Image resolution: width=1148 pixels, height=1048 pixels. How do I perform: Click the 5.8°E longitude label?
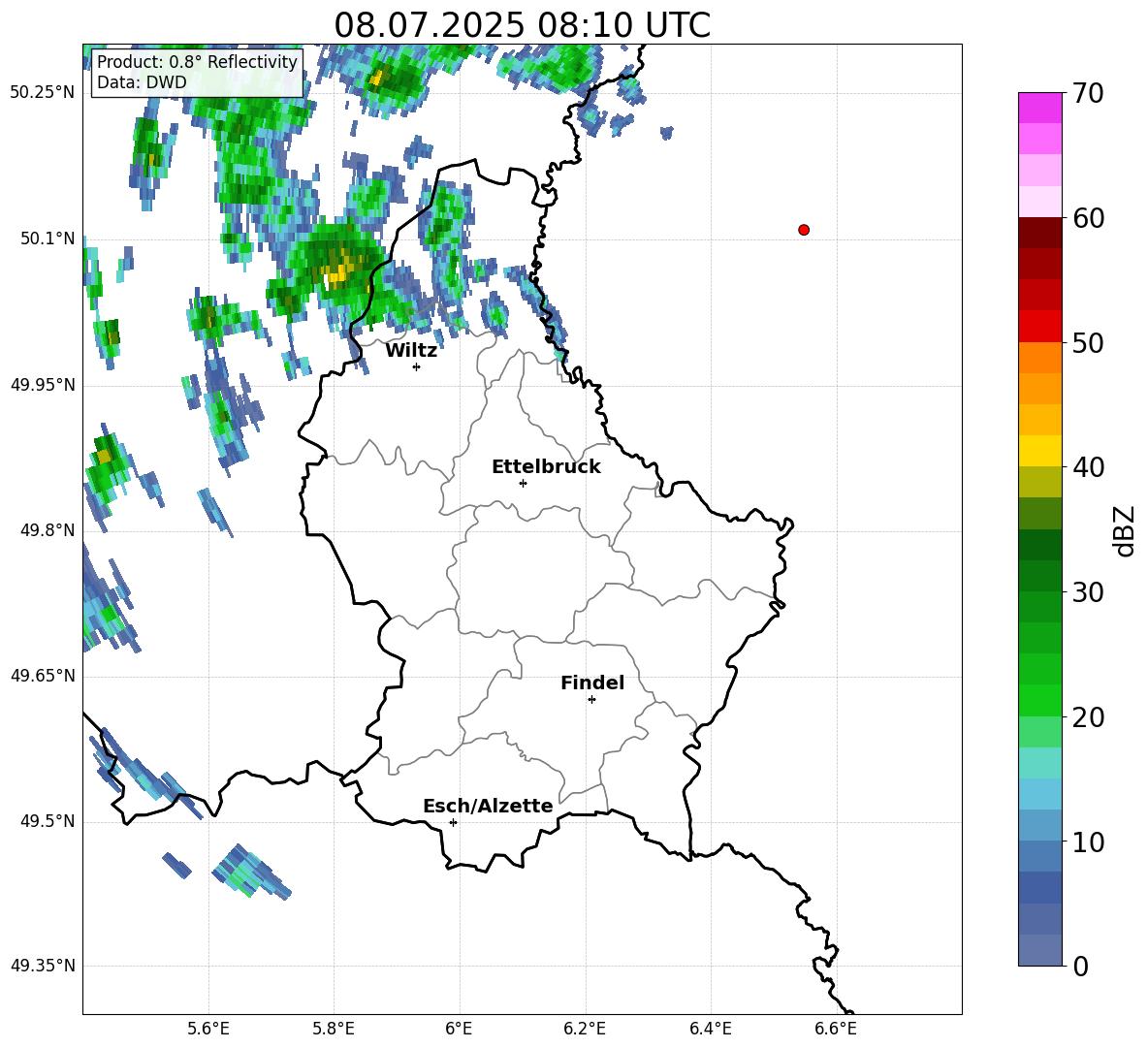click(334, 1029)
